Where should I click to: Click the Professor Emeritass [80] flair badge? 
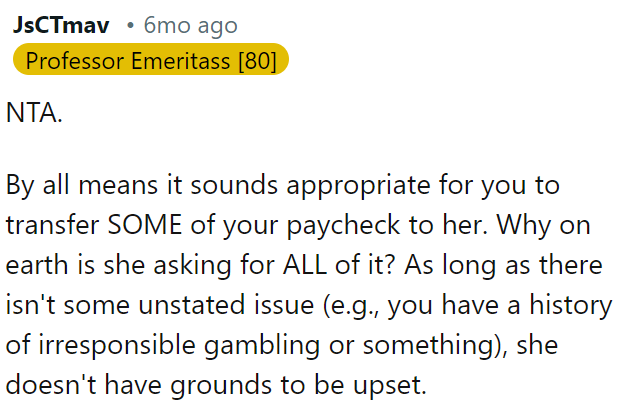click(x=151, y=59)
